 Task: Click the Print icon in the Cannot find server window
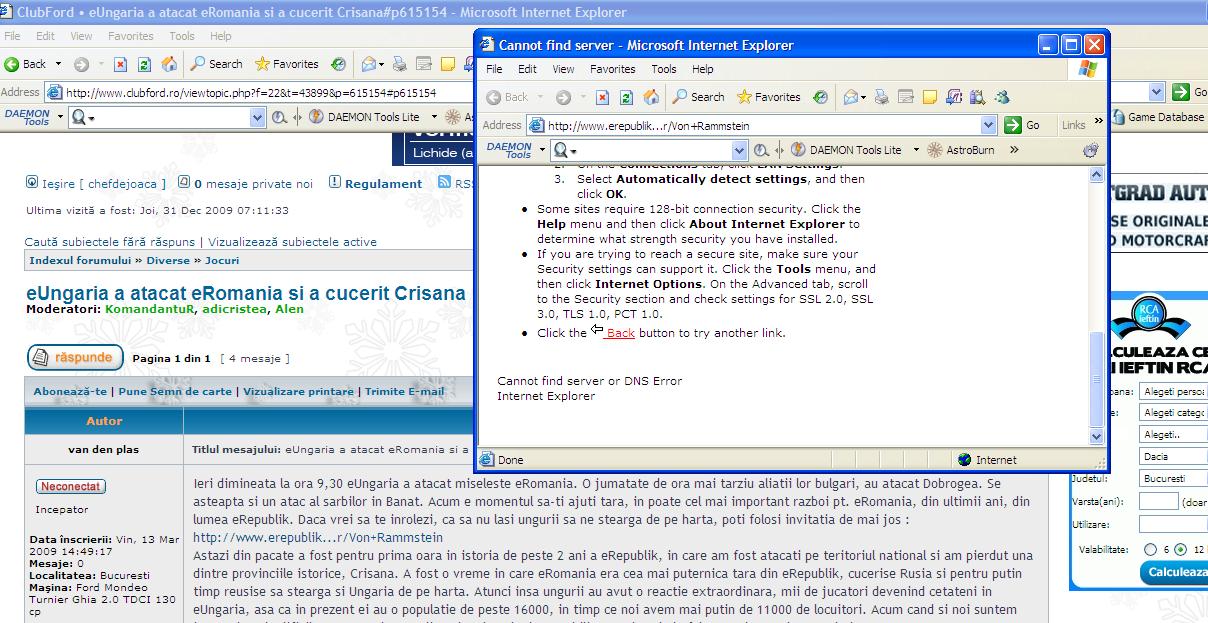coord(880,97)
